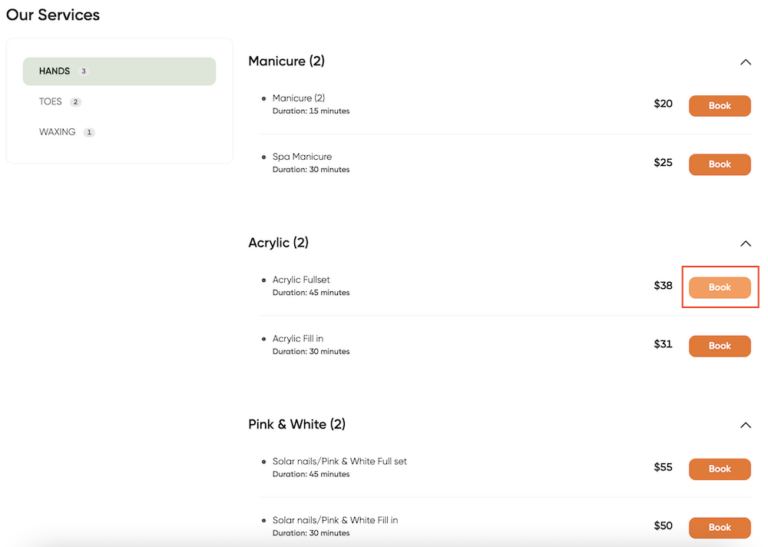The width and height of the screenshot is (768, 547).
Task: Book Solar nails Pink & White Fill in
Action: pyautogui.click(x=720, y=528)
